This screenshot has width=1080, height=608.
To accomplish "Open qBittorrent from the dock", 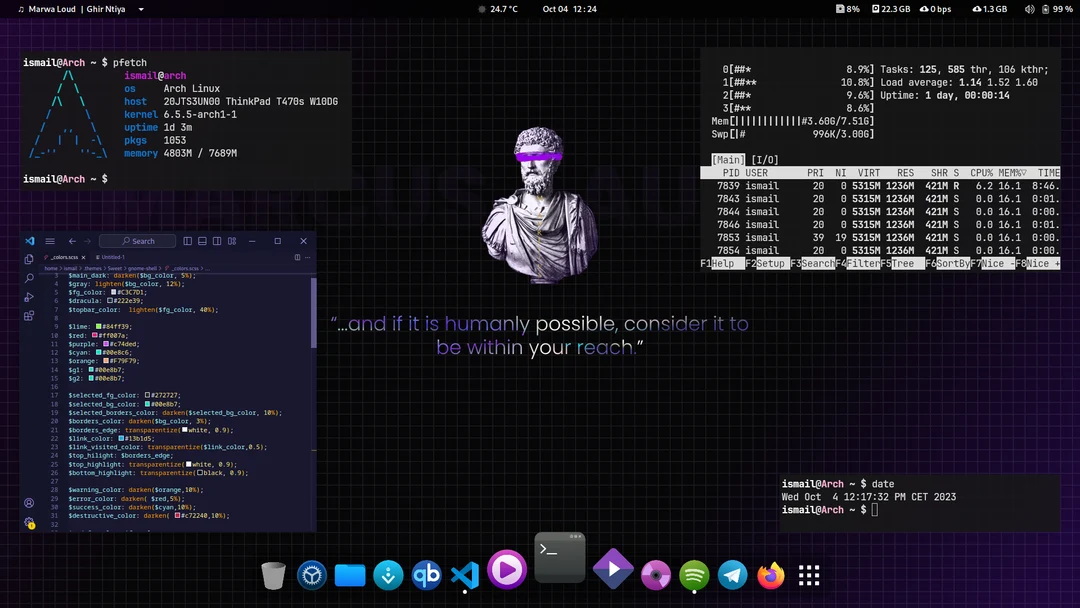I will tap(426, 575).
